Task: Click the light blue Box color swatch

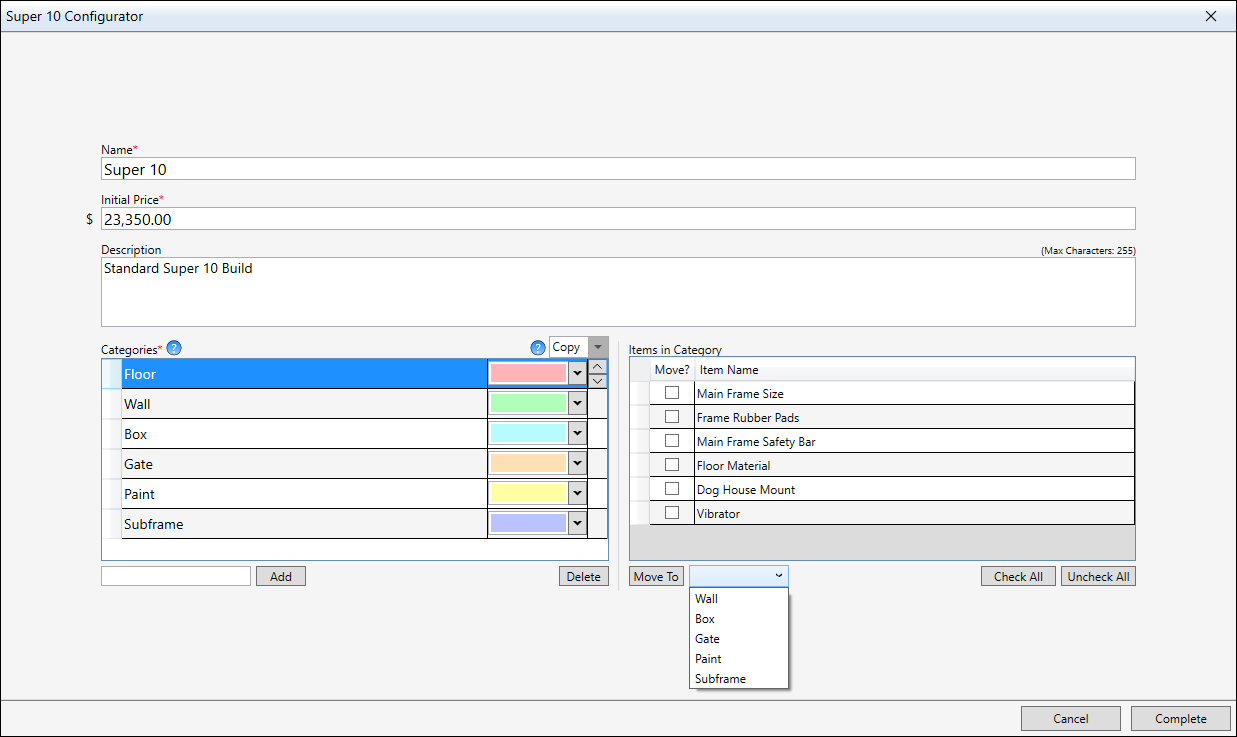Action: point(528,434)
